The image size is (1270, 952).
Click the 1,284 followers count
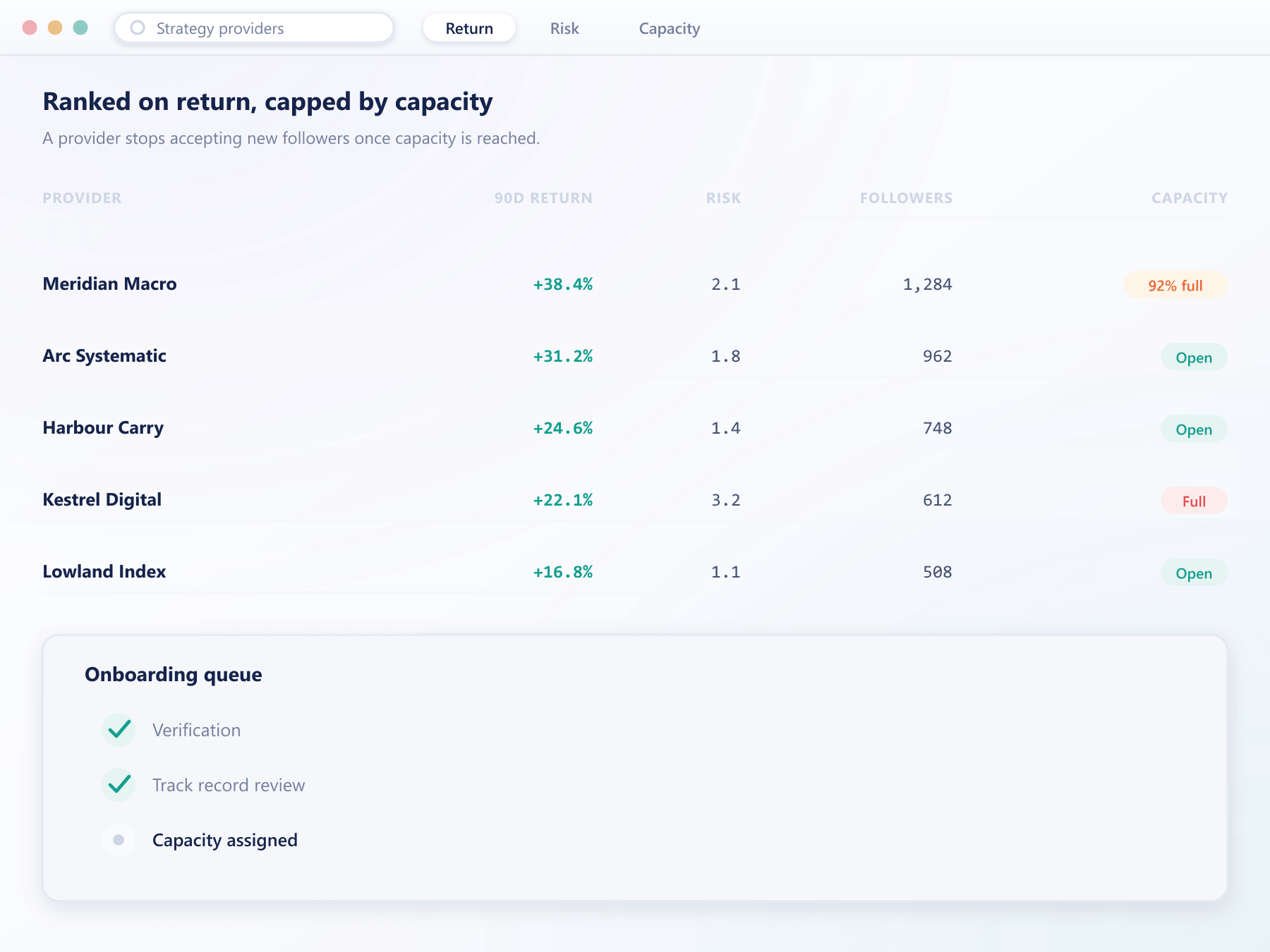point(927,284)
